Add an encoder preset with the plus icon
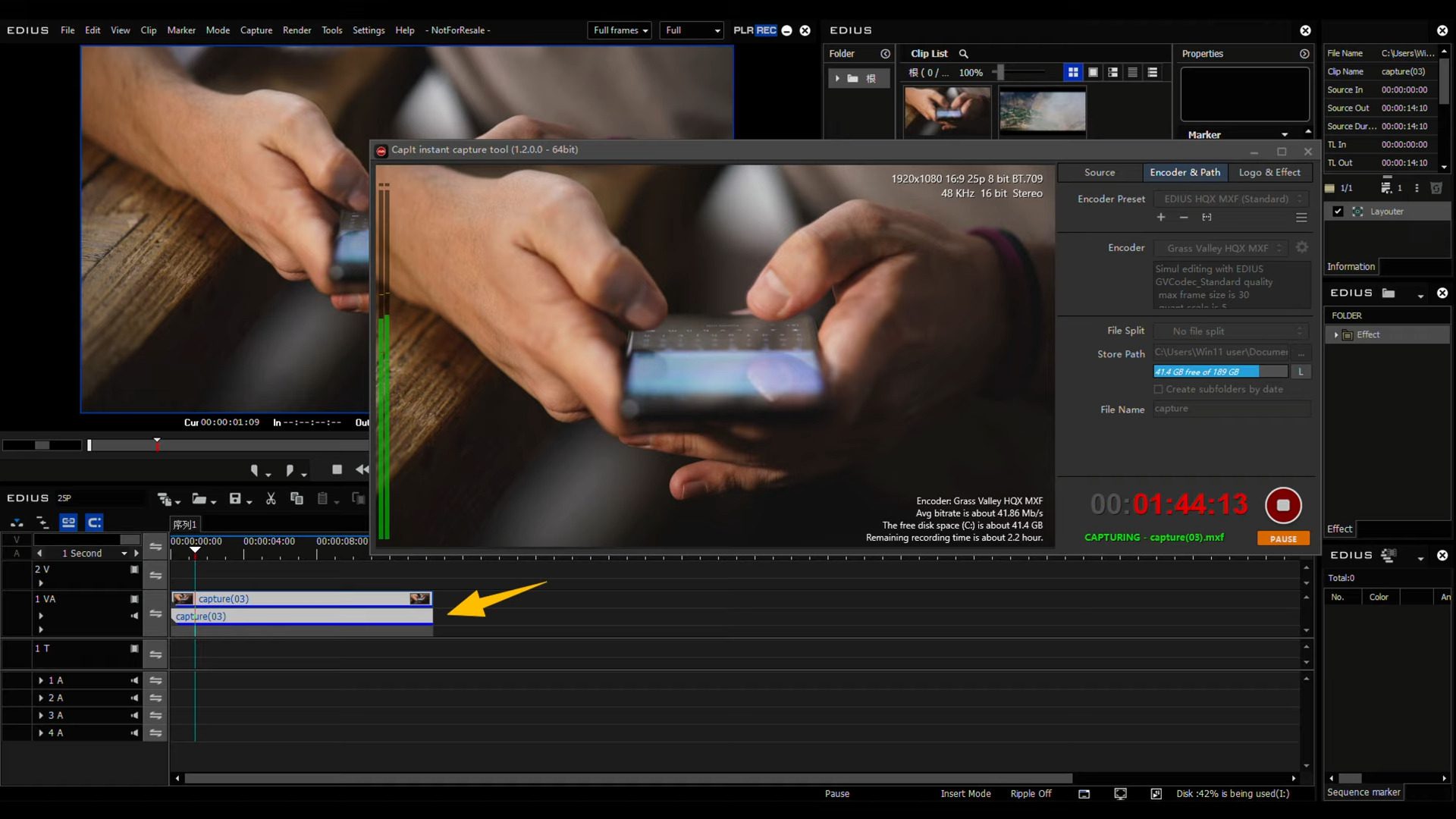 1161,217
